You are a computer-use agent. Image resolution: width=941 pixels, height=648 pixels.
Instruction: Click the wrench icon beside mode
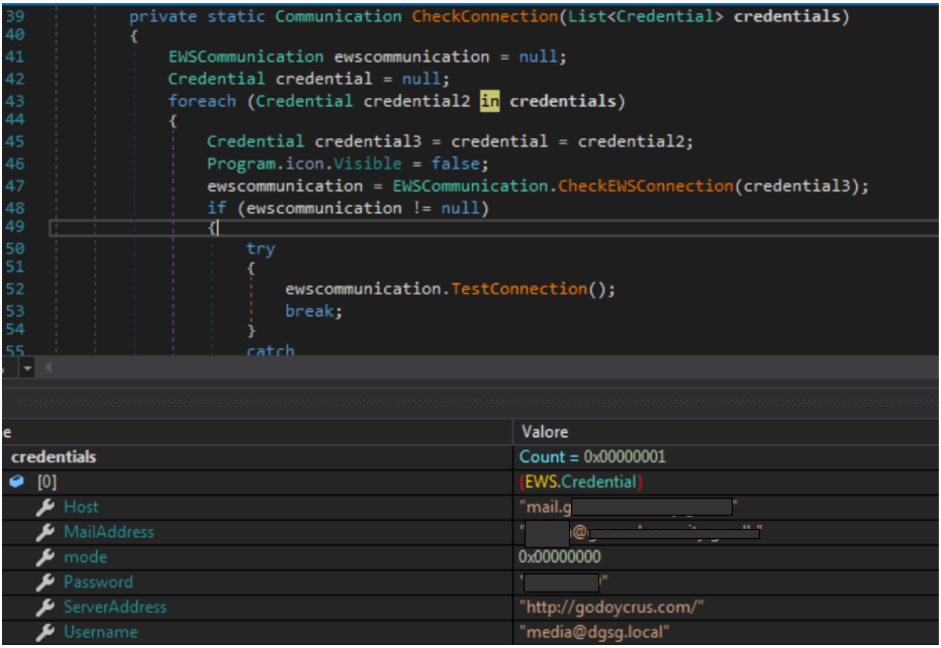pos(45,557)
